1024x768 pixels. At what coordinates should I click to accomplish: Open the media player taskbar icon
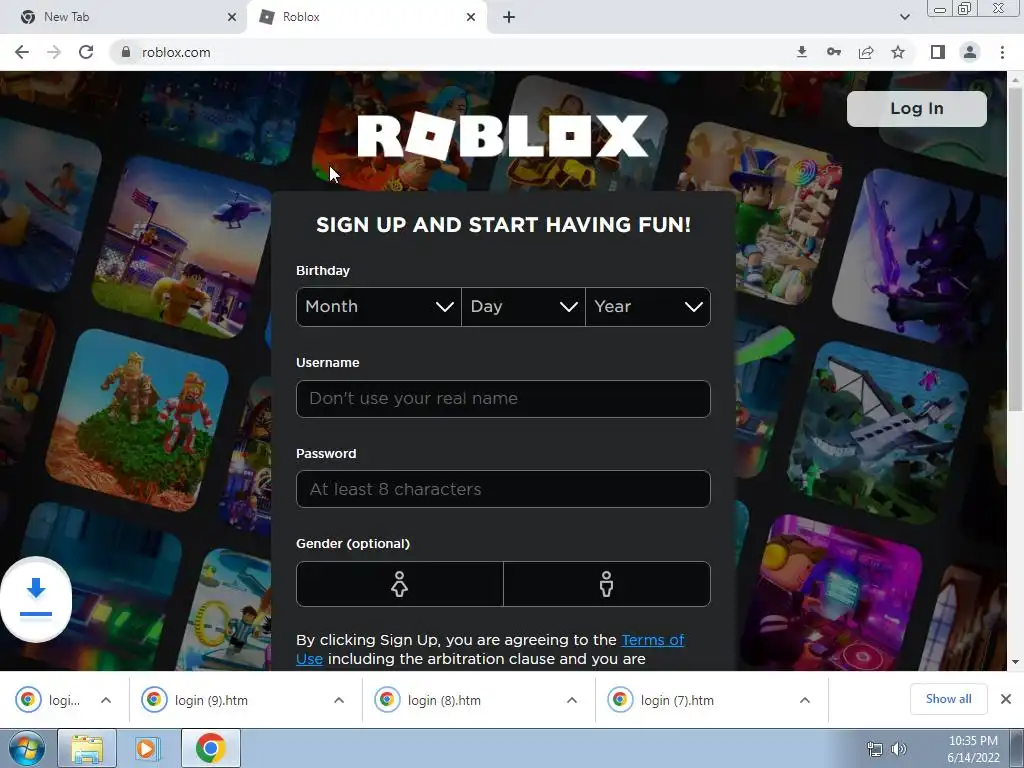click(148, 748)
